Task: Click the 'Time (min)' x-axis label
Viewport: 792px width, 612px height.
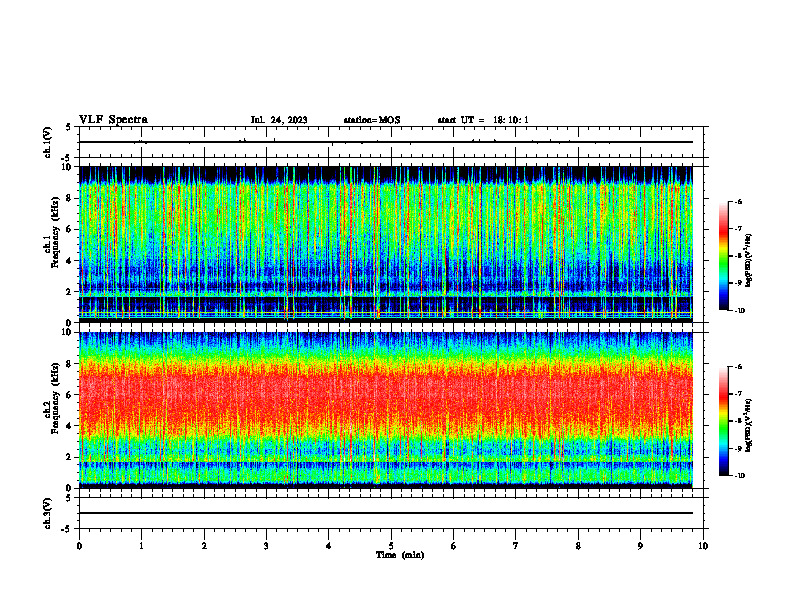Action: 400,555
